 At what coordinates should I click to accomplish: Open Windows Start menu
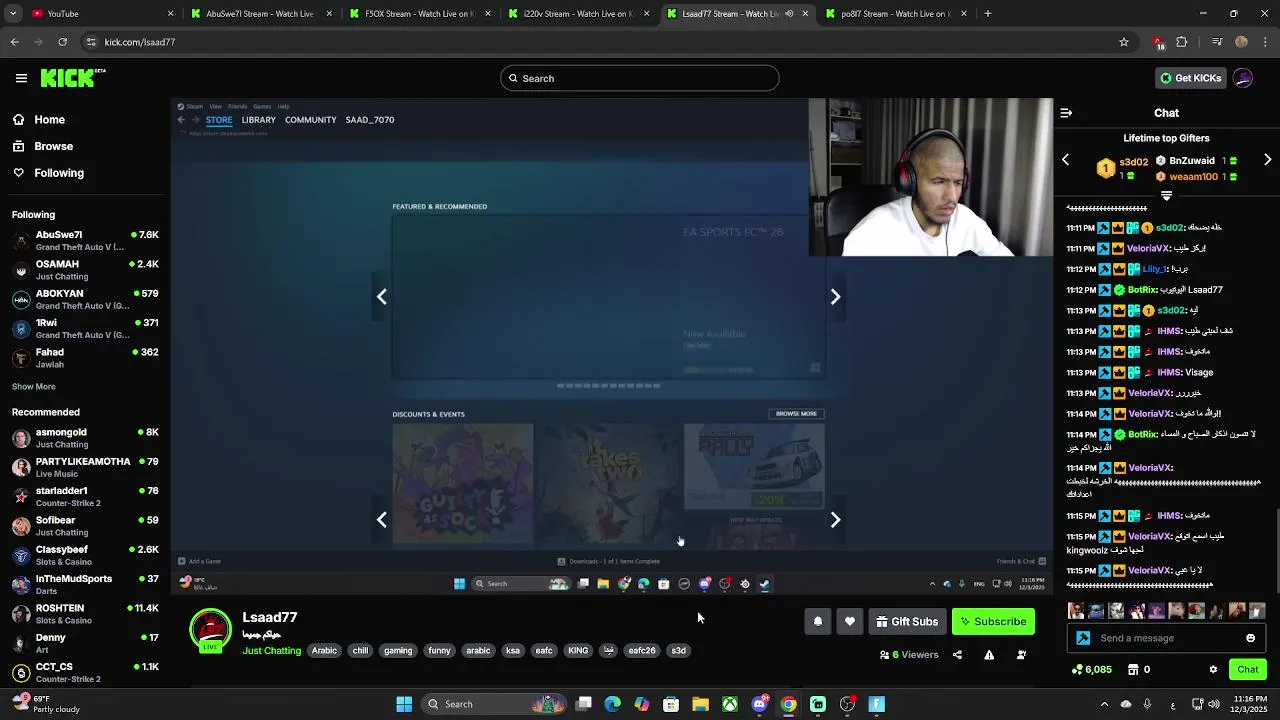404,704
